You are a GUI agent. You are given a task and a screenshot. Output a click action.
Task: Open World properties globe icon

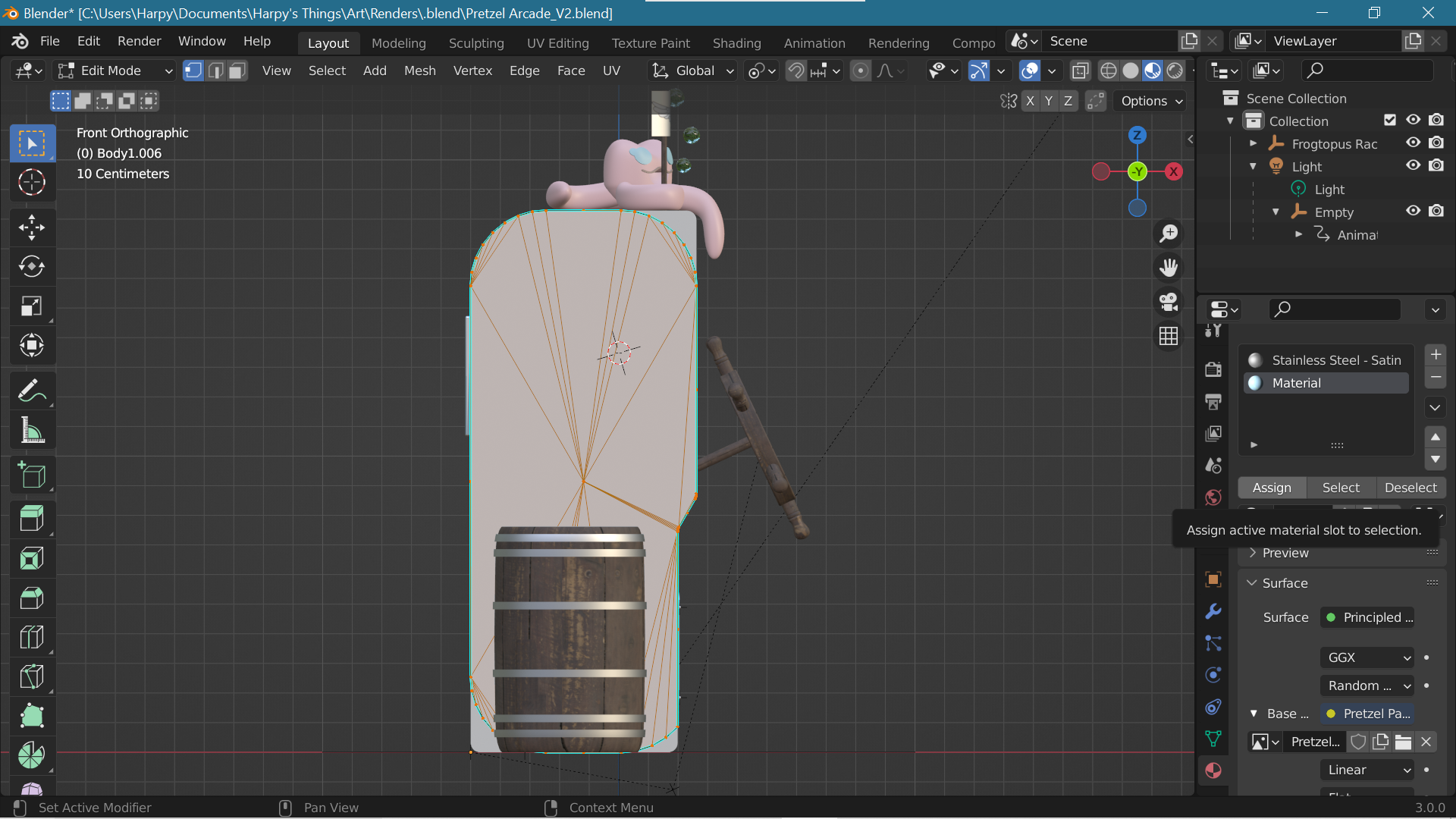pos(1213,497)
